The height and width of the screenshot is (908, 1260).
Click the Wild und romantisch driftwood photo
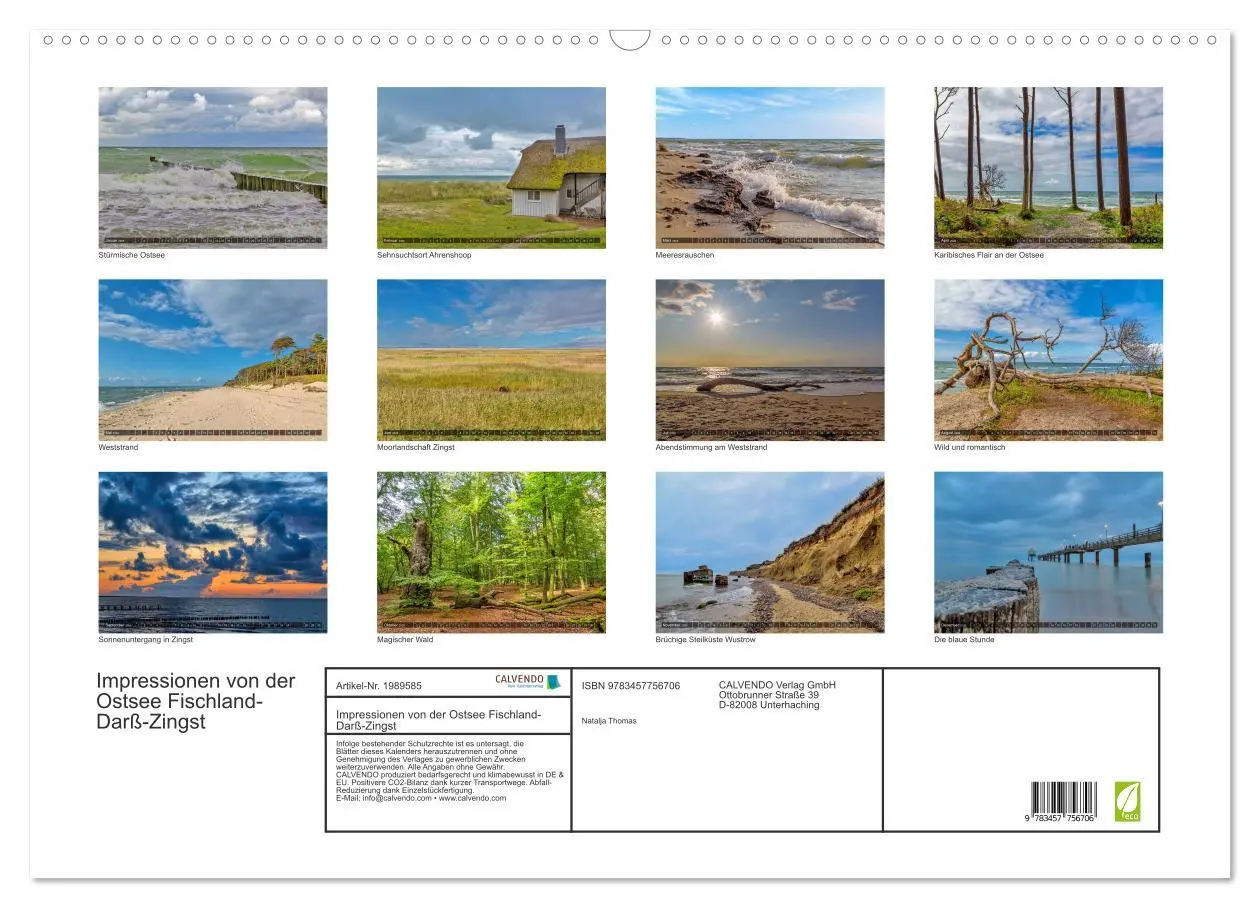1048,359
